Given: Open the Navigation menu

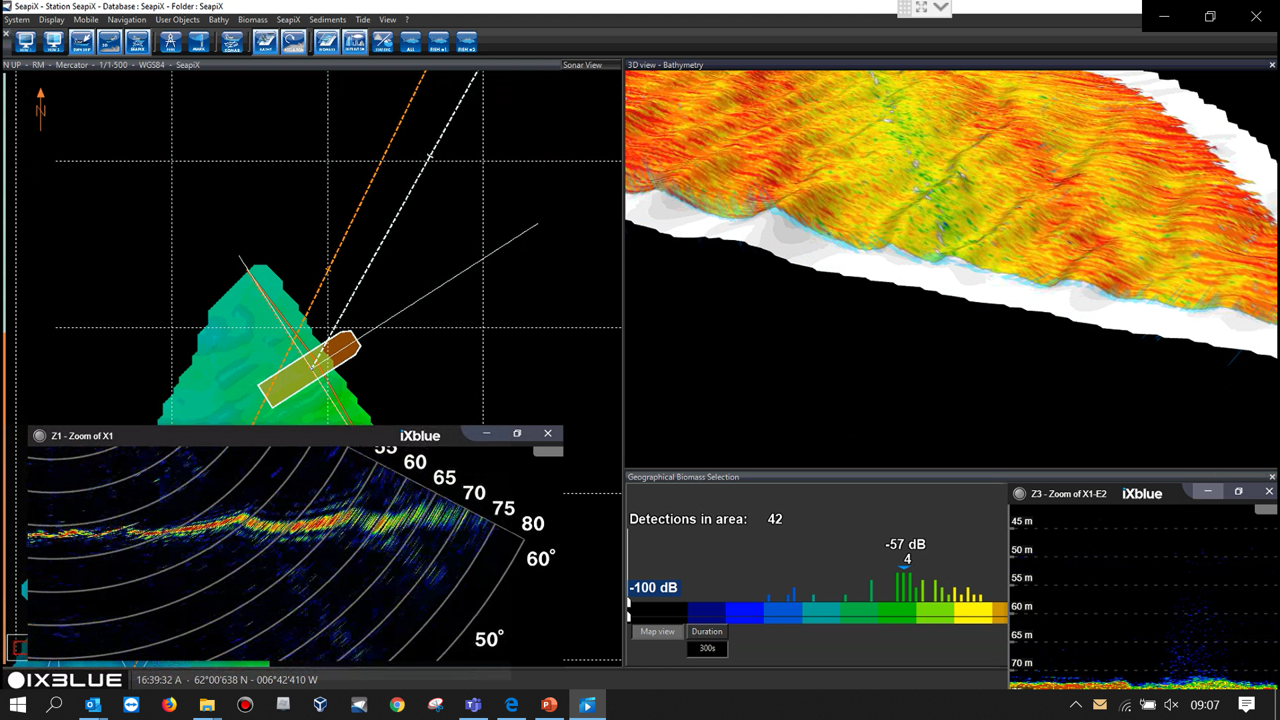Looking at the screenshot, I should click(127, 20).
